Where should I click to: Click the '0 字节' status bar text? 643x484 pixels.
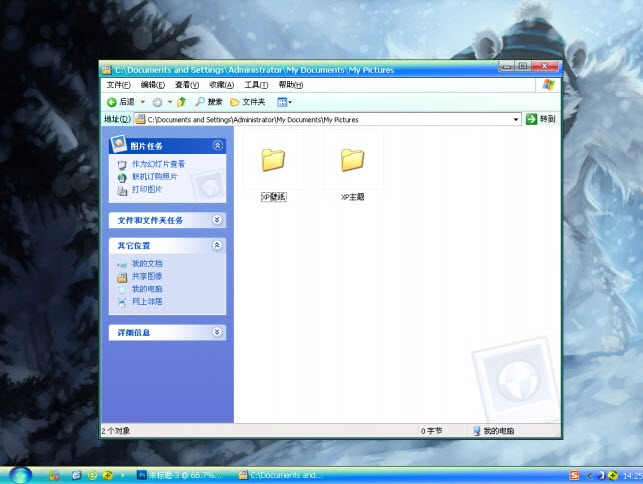point(432,431)
